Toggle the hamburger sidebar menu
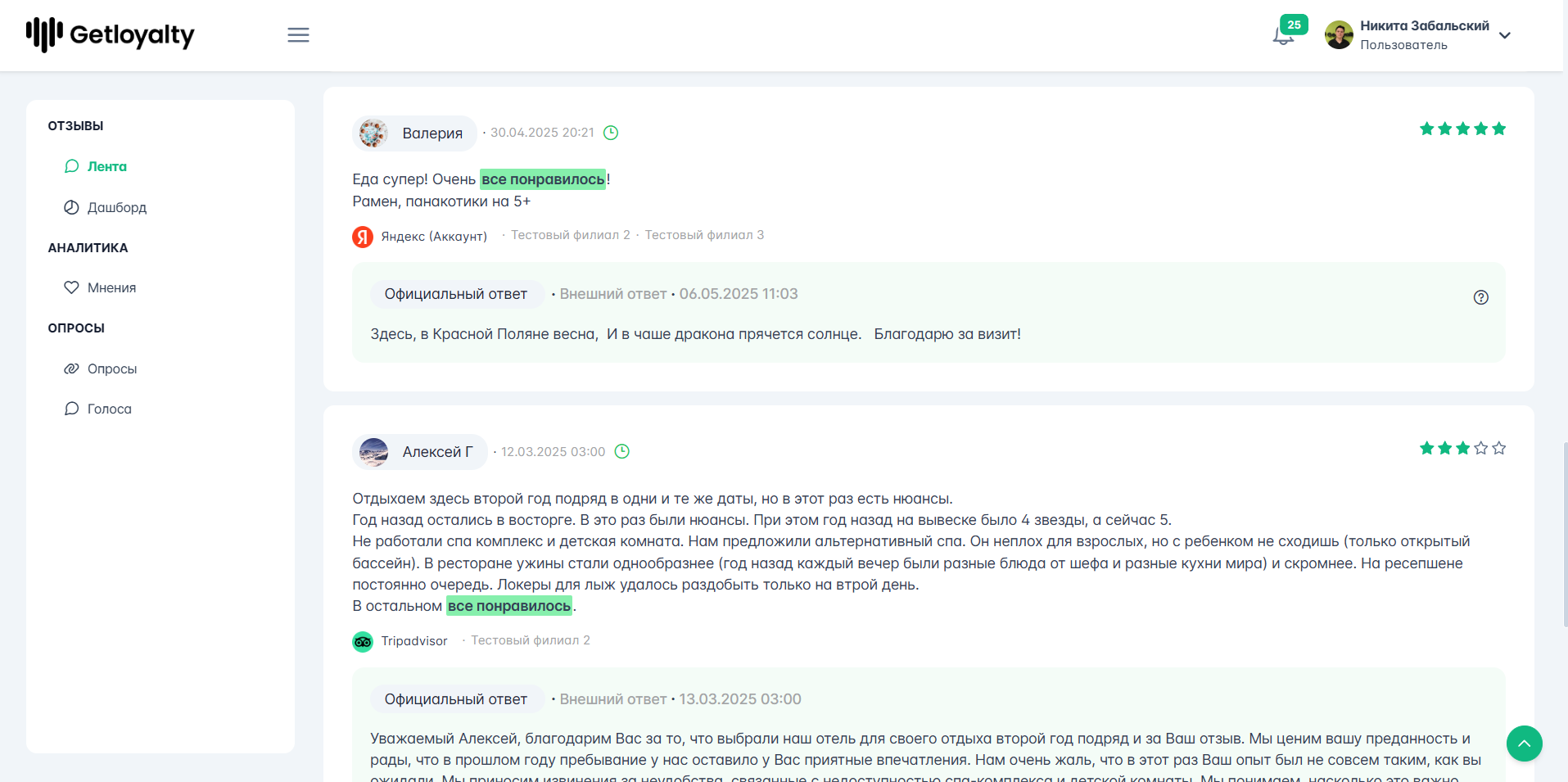Viewport: 1568px width, 782px height. pyautogui.click(x=298, y=35)
